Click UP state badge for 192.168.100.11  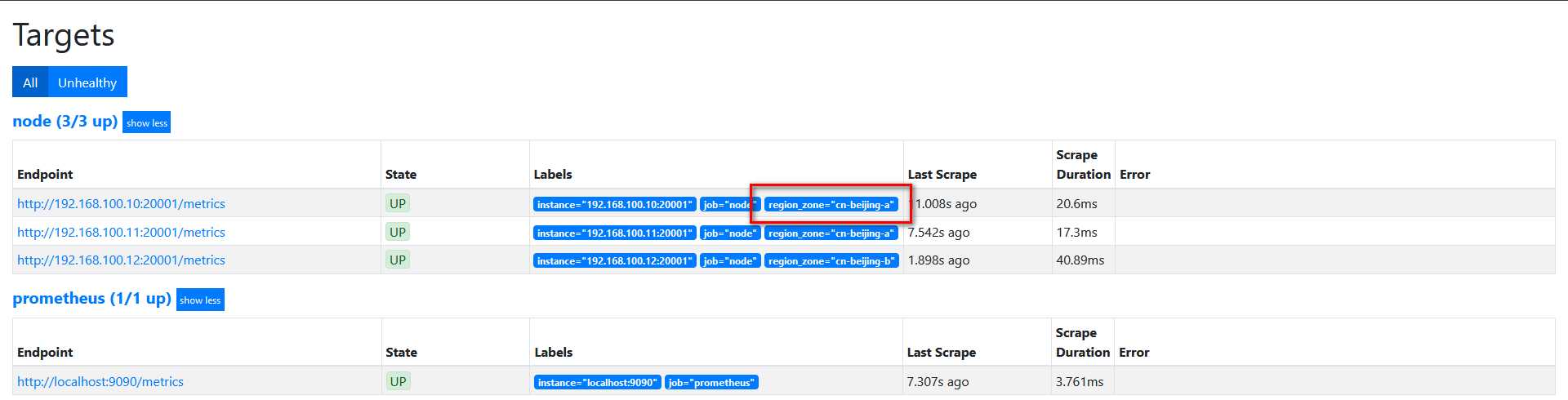pyautogui.click(x=398, y=233)
